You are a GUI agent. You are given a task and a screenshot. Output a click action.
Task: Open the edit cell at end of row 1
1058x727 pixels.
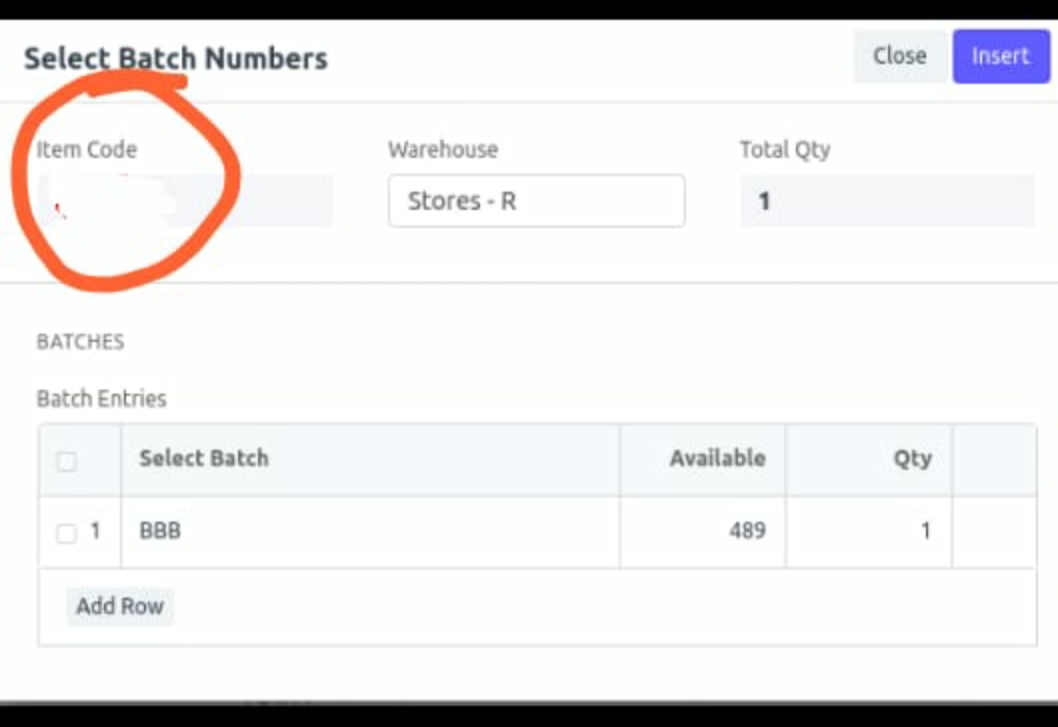tap(995, 532)
